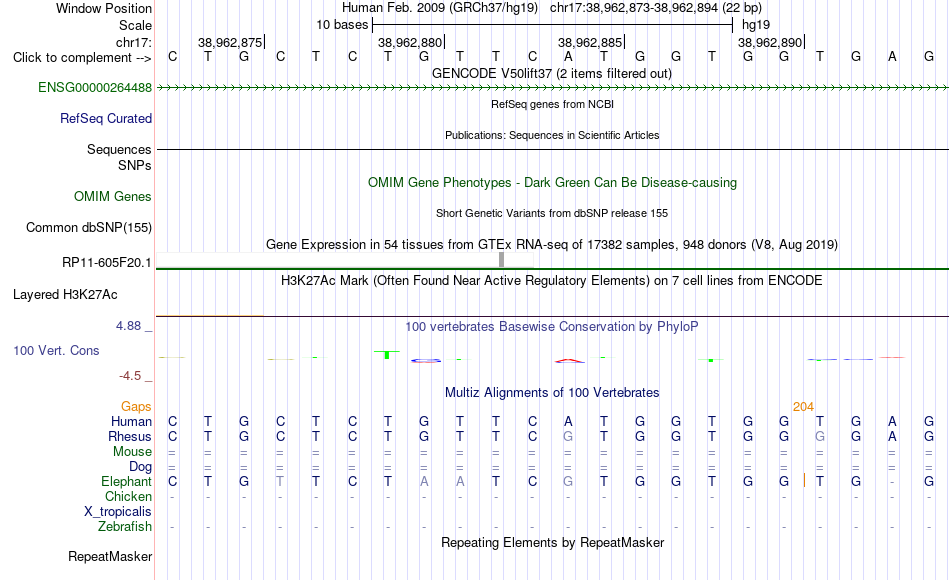950x580 pixels.
Task: Select the Dog alignment row label
Action: [x=140, y=467]
